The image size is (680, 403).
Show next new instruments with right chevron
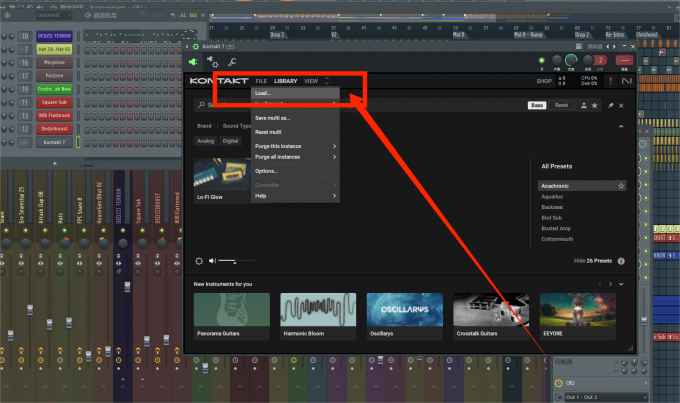(x=610, y=284)
